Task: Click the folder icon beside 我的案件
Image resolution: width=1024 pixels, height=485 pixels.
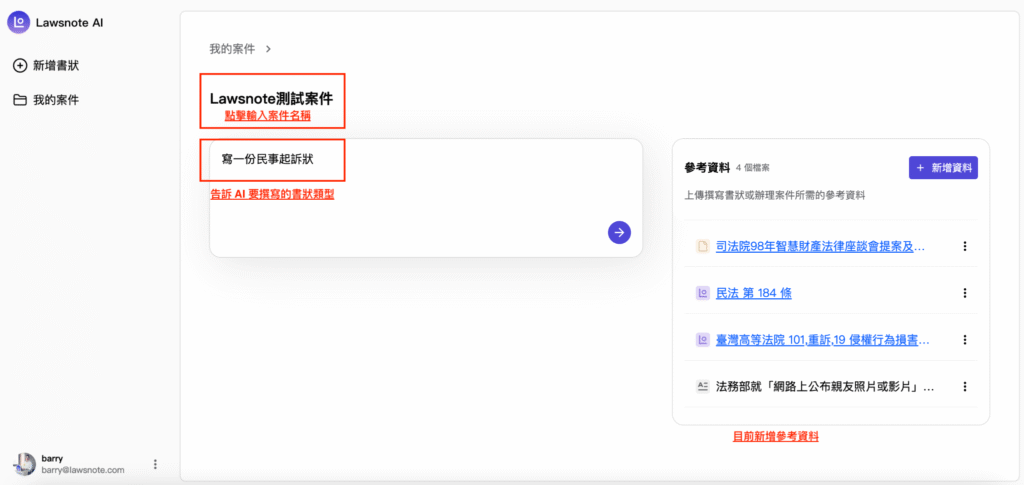Action: pos(19,100)
